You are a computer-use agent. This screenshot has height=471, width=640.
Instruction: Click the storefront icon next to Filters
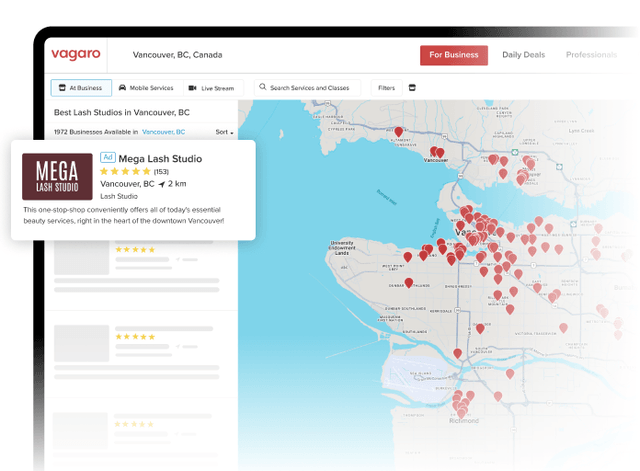(412, 88)
